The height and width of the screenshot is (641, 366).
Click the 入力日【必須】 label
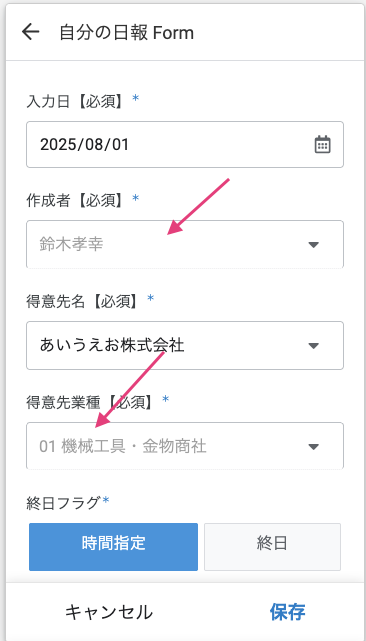77,101
